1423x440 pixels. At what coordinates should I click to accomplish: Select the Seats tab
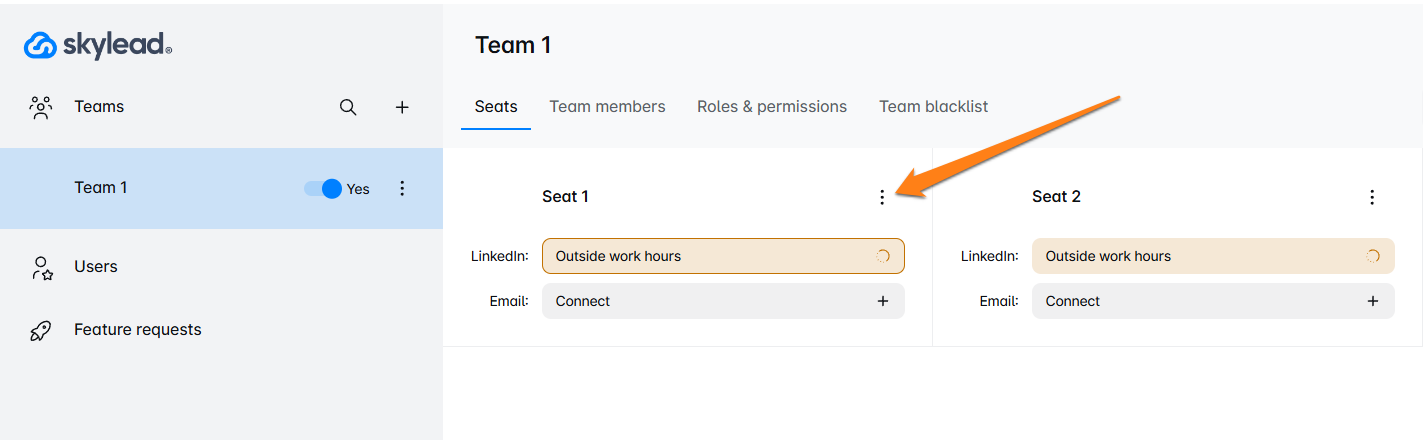[496, 107]
